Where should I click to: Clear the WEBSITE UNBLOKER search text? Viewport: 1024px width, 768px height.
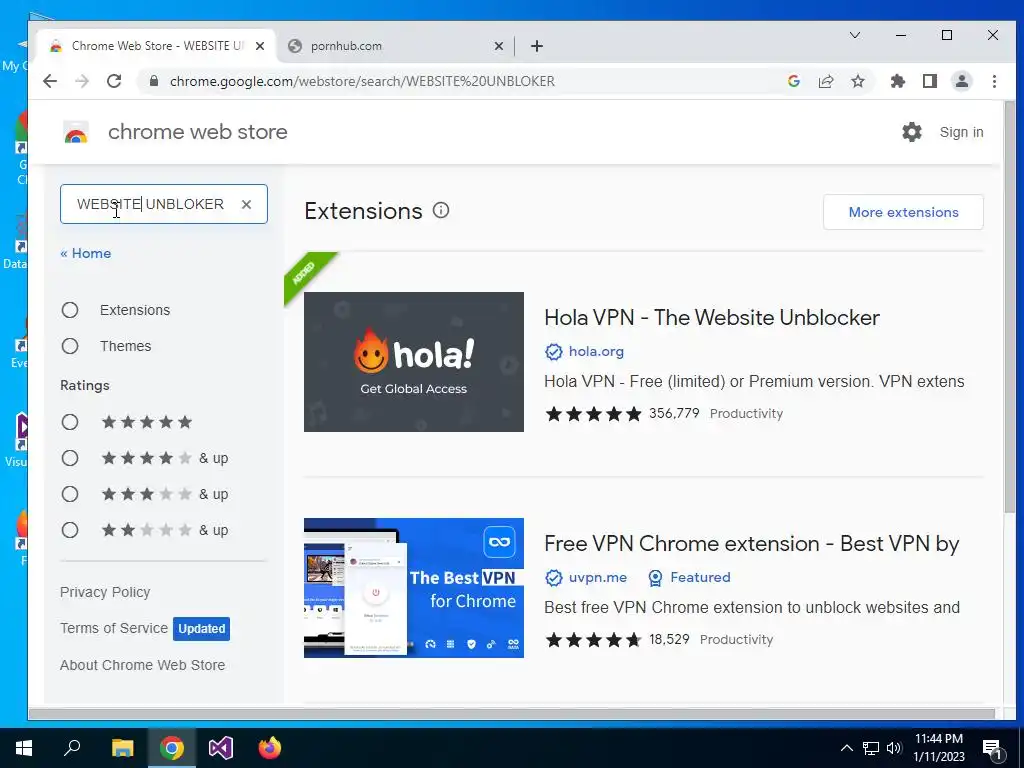(x=246, y=204)
